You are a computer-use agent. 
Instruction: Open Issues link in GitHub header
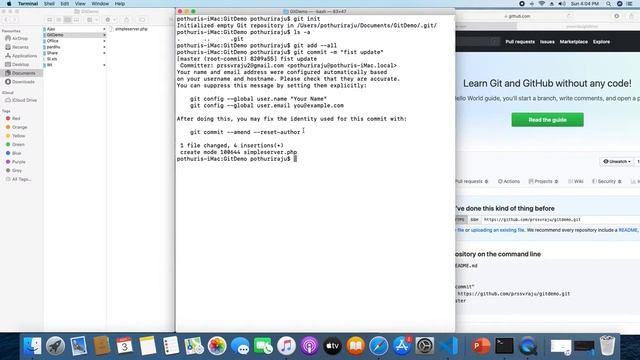(547, 42)
